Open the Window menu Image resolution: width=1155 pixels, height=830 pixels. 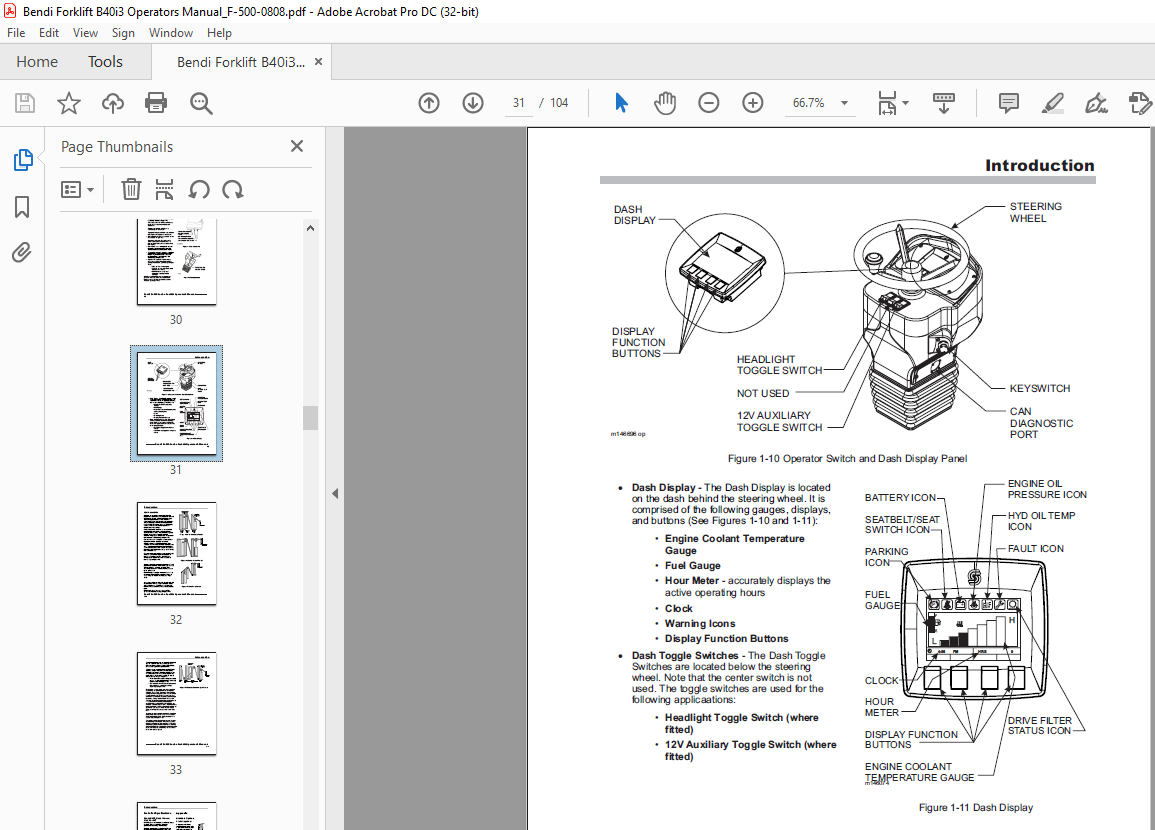[x=171, y=33]
